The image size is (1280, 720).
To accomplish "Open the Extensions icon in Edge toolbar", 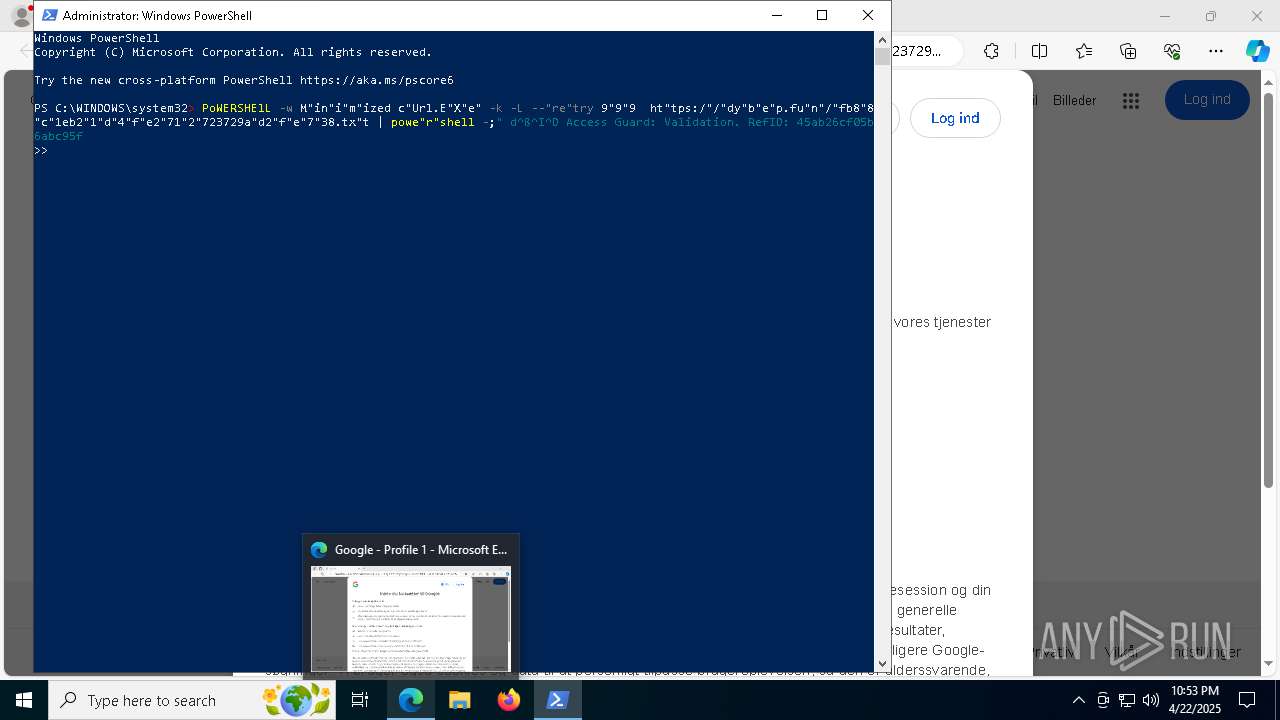I will point(991,51).
